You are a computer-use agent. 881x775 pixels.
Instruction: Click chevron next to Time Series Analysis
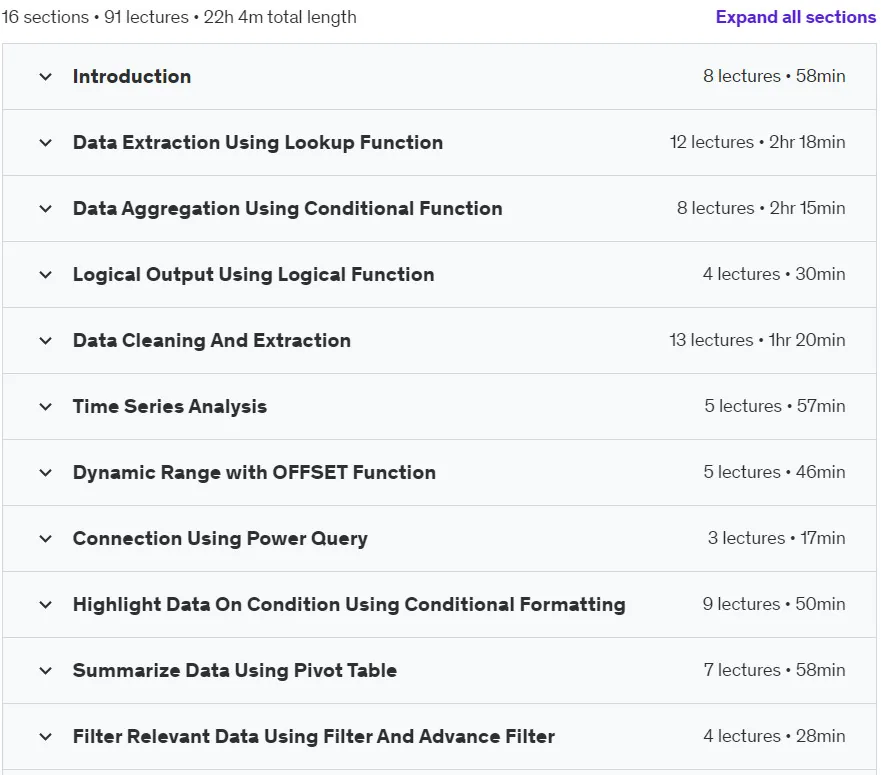point(46,406)
